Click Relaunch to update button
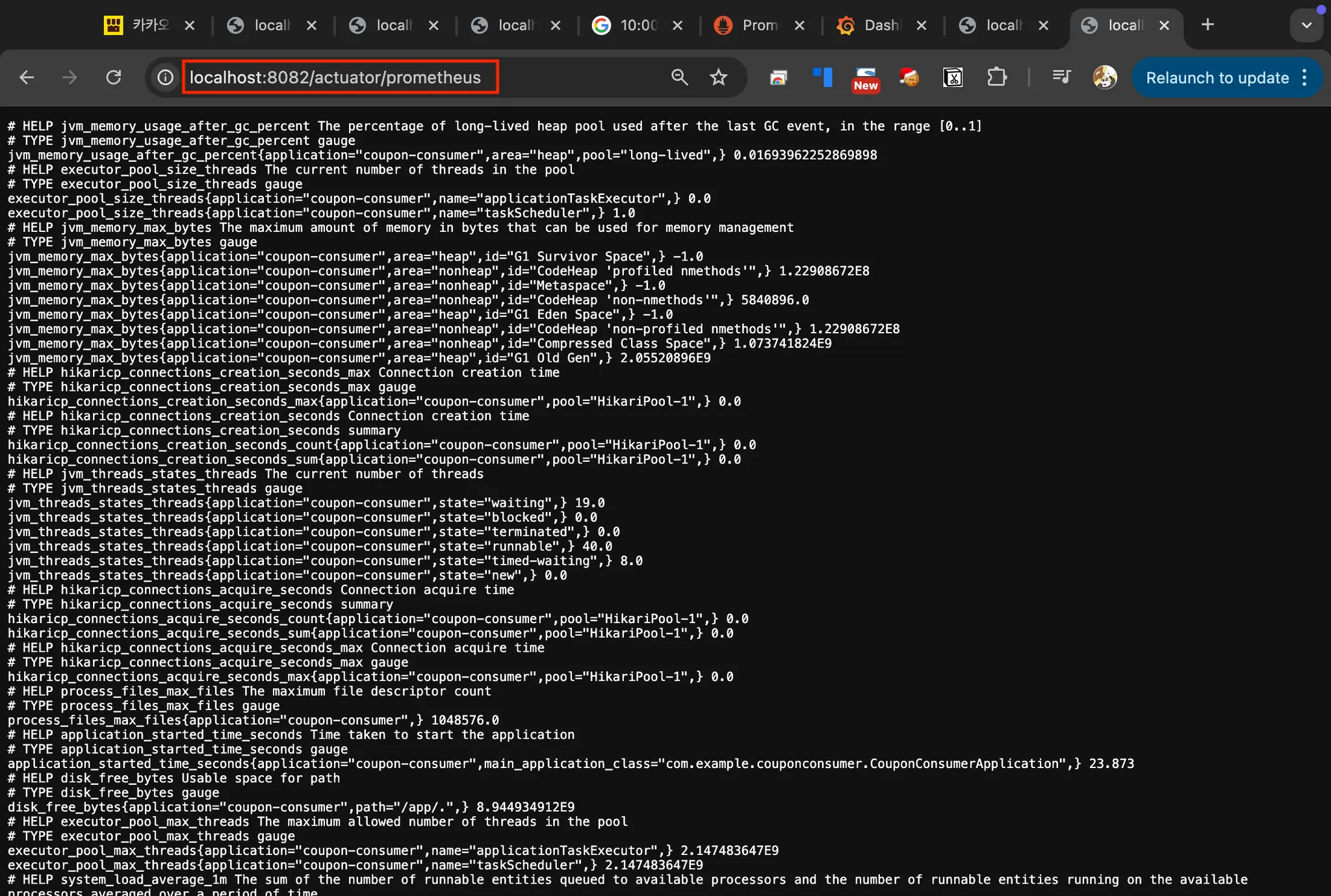Screen dimensions: 1331x896 (1217, 78)
